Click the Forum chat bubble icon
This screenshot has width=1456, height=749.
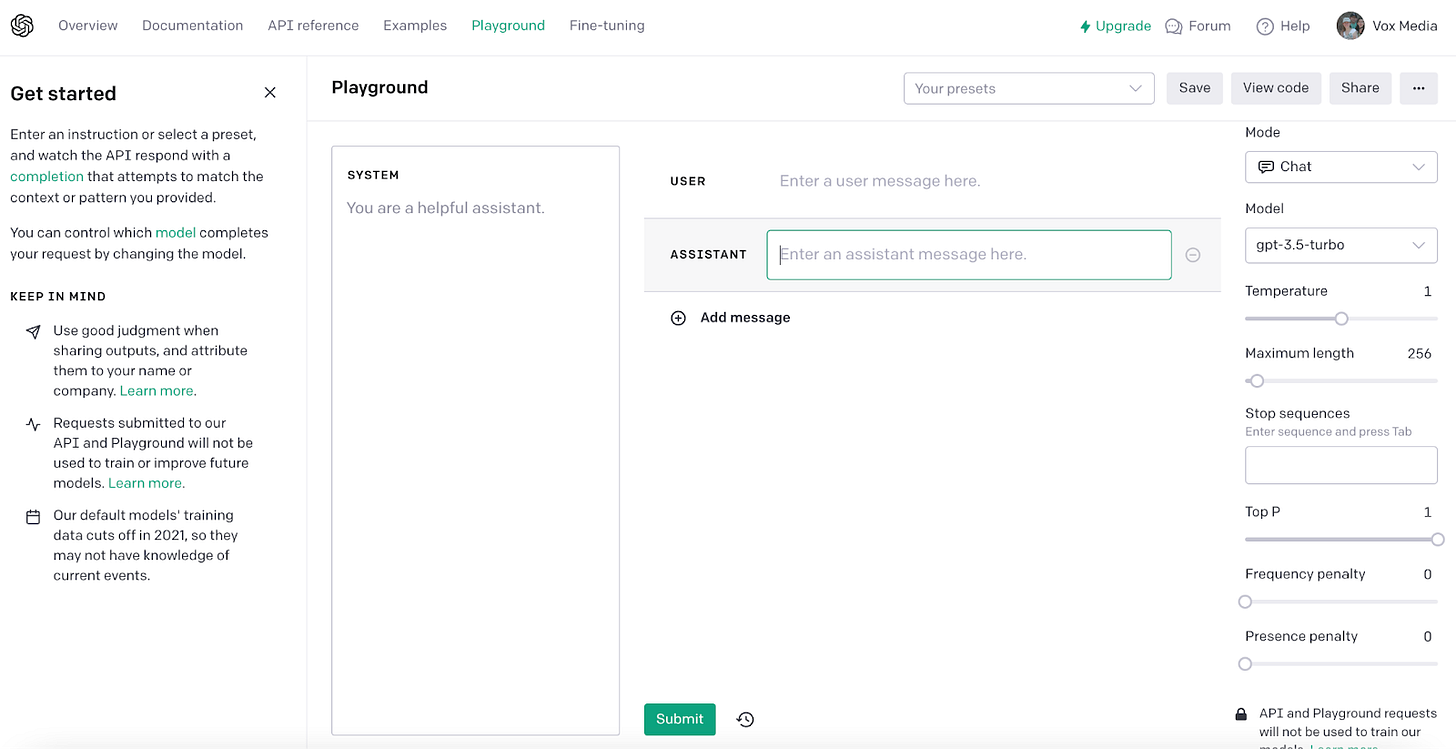(1174, 27)
